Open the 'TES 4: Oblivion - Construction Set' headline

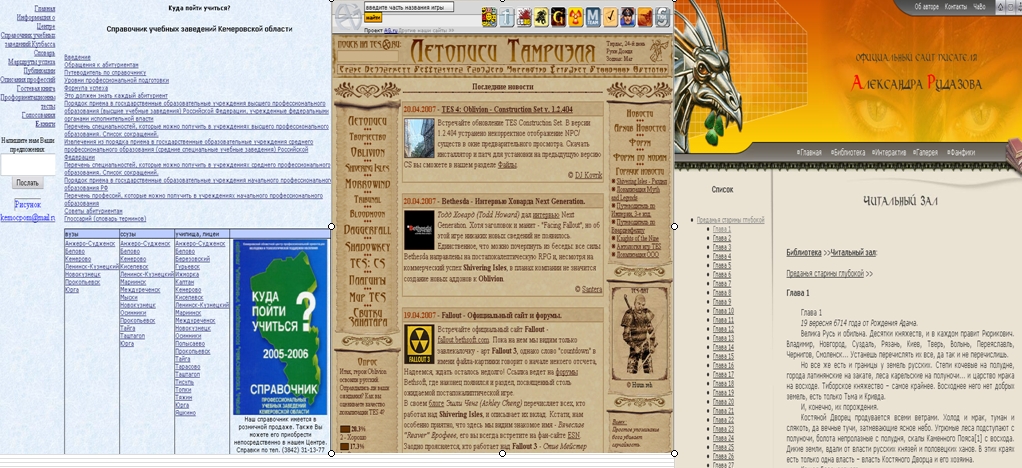coord(507,109)
